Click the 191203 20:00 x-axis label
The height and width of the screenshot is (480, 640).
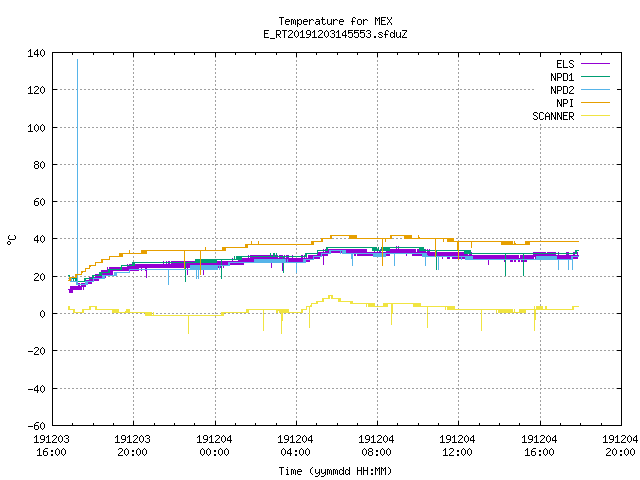(x=132, y=446)
